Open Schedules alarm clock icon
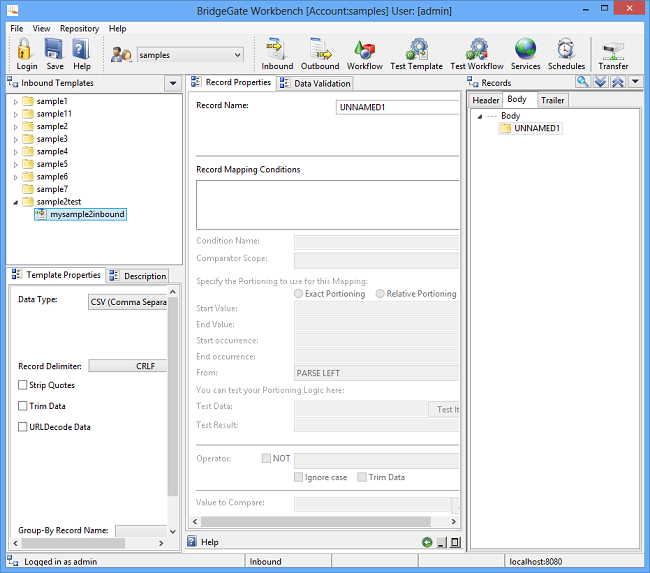 coord(566,49)
